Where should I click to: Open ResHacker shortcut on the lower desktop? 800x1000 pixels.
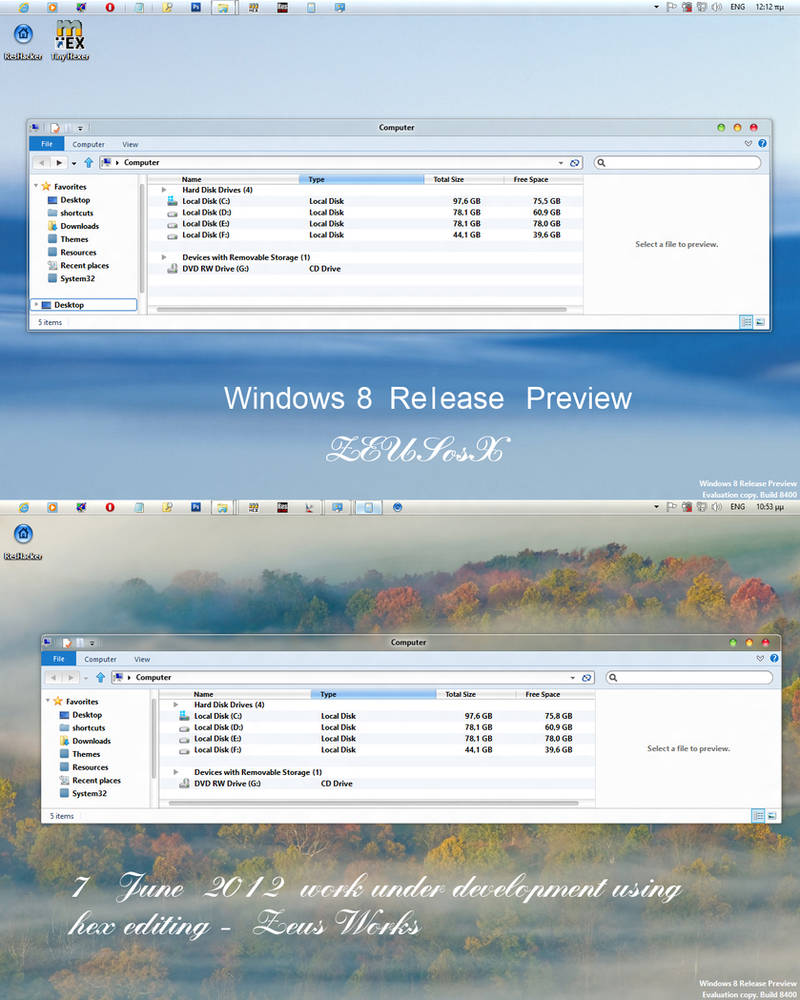coord(23,541)
